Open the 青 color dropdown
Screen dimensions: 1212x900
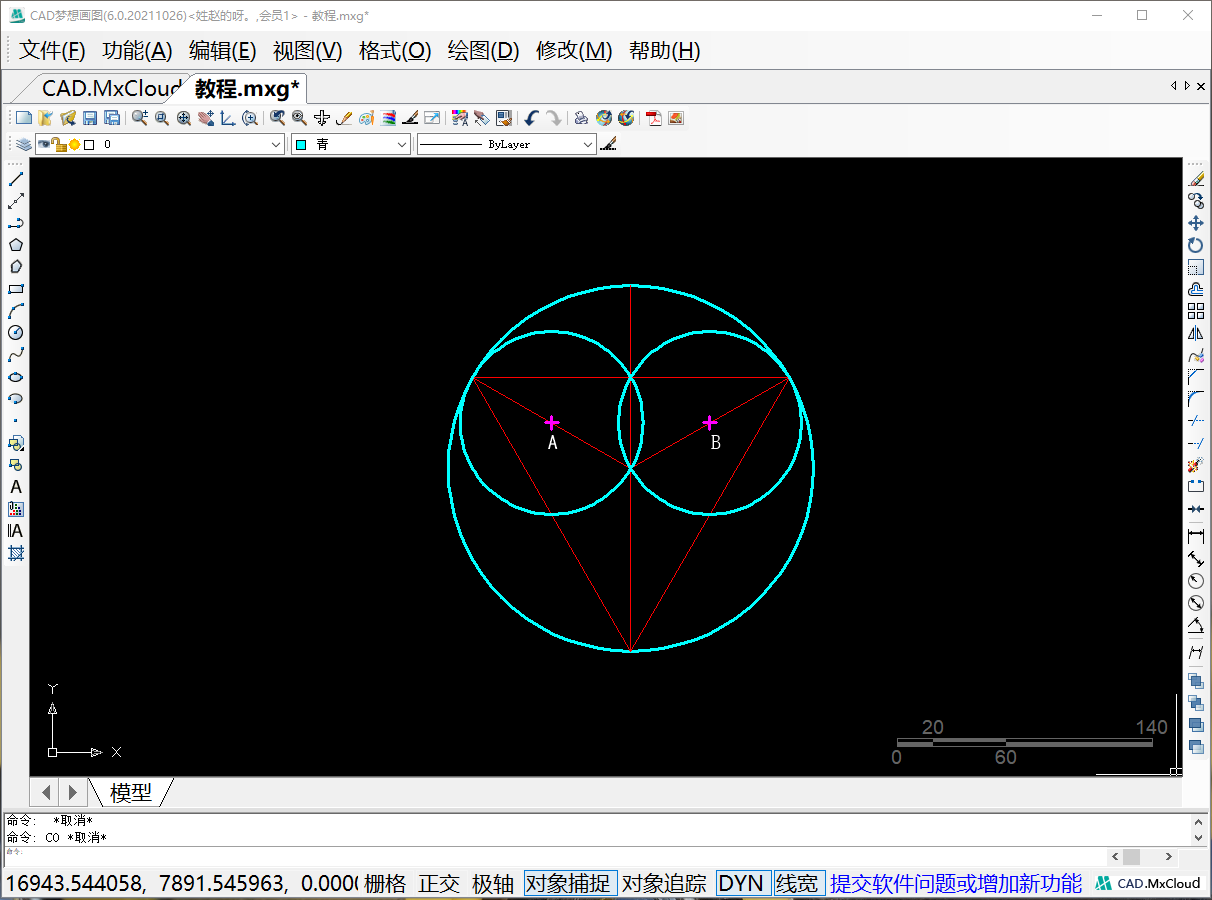point(402,144)
